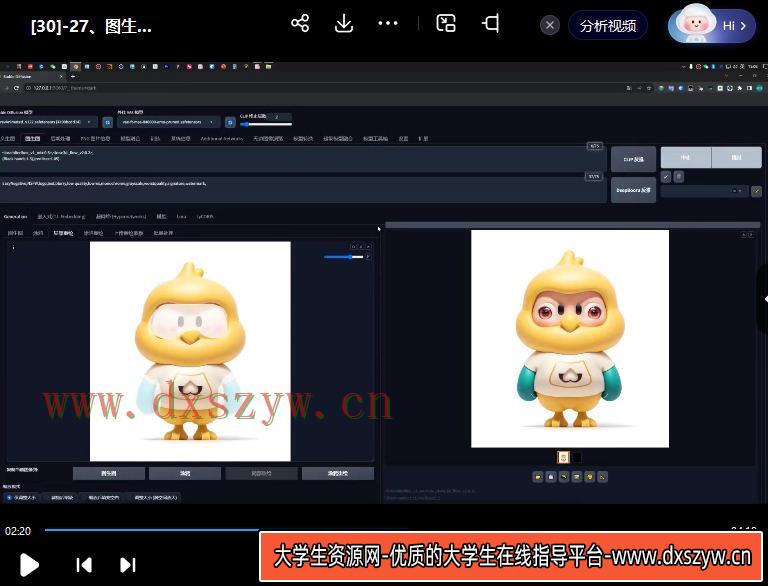Clear the prompt with the trash icon

(x=678, y=176)
